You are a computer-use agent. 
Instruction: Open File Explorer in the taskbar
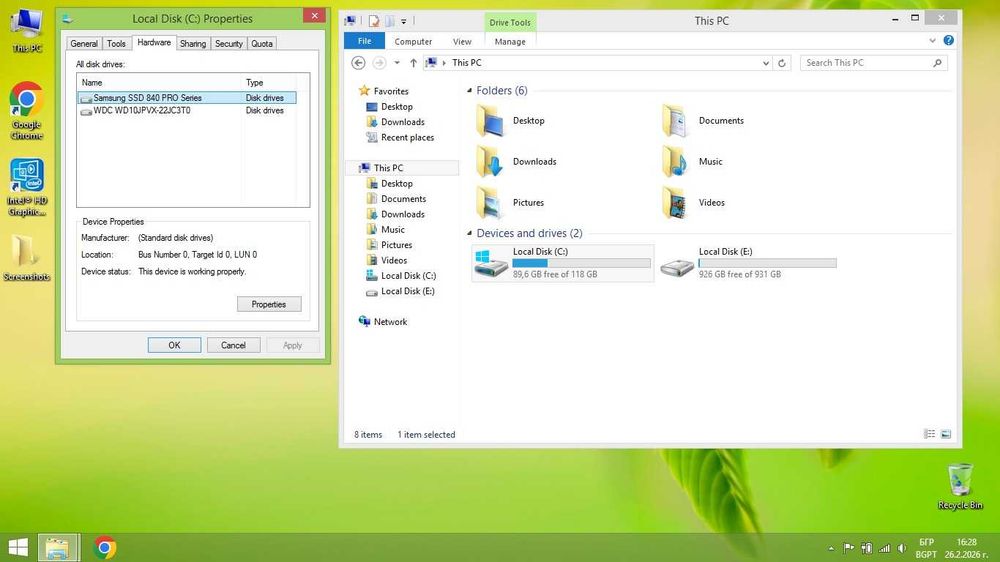[58, 547]
